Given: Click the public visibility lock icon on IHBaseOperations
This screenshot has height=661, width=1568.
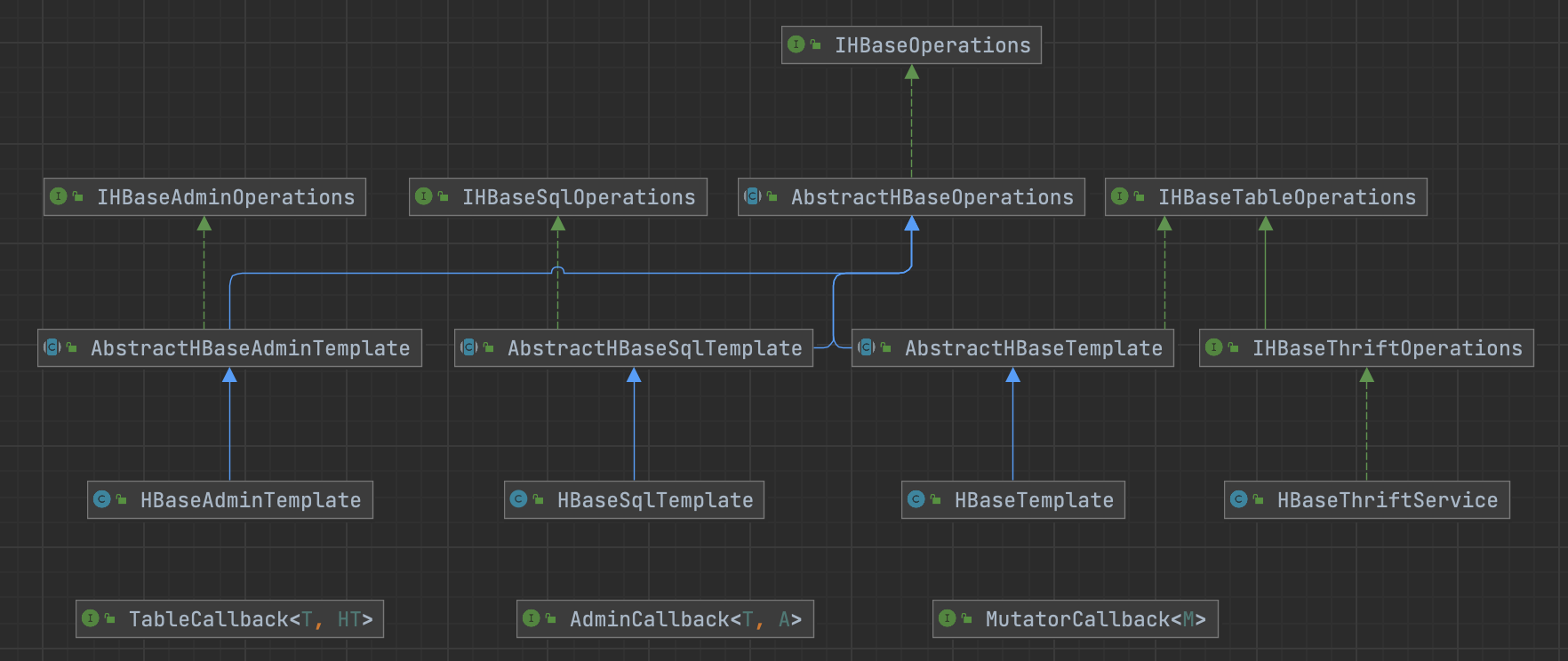Looking at the screenshot, I should (x=815, y=44).
